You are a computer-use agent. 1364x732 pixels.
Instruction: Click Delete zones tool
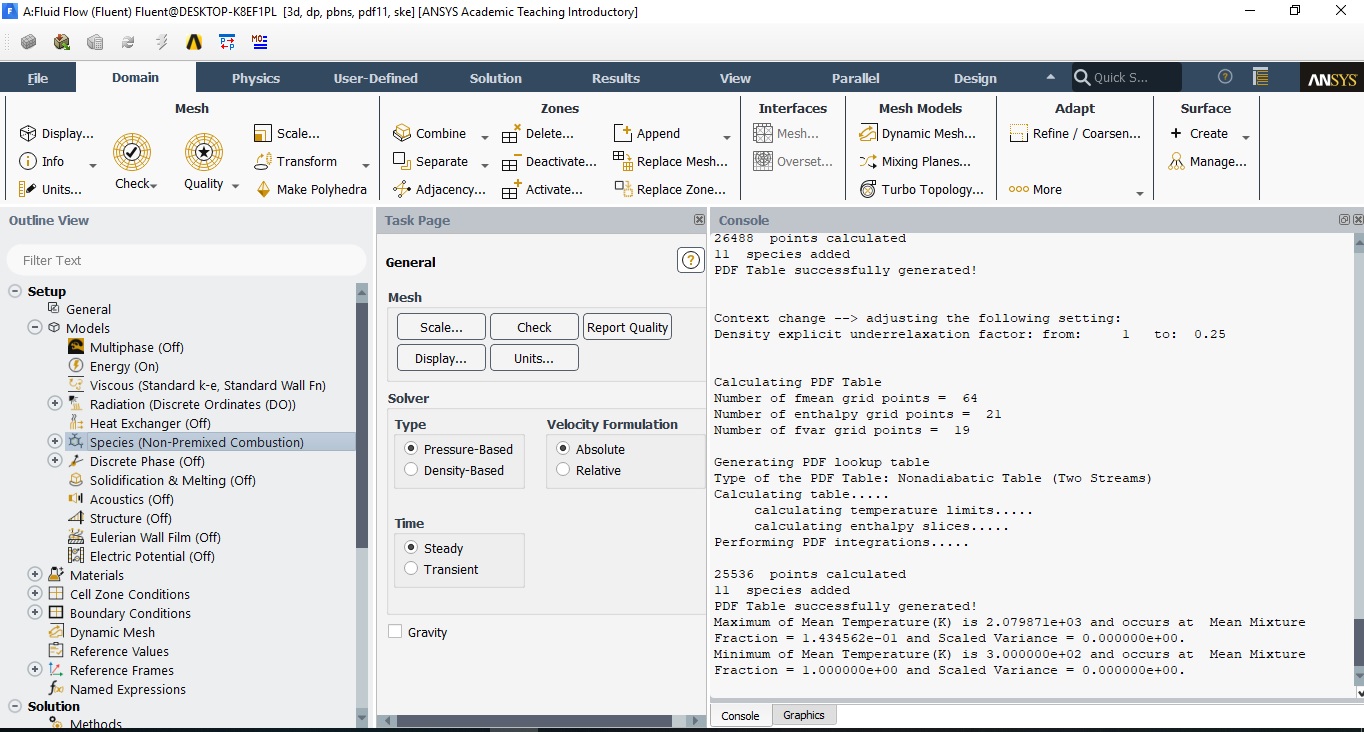(x=538, y=133)
